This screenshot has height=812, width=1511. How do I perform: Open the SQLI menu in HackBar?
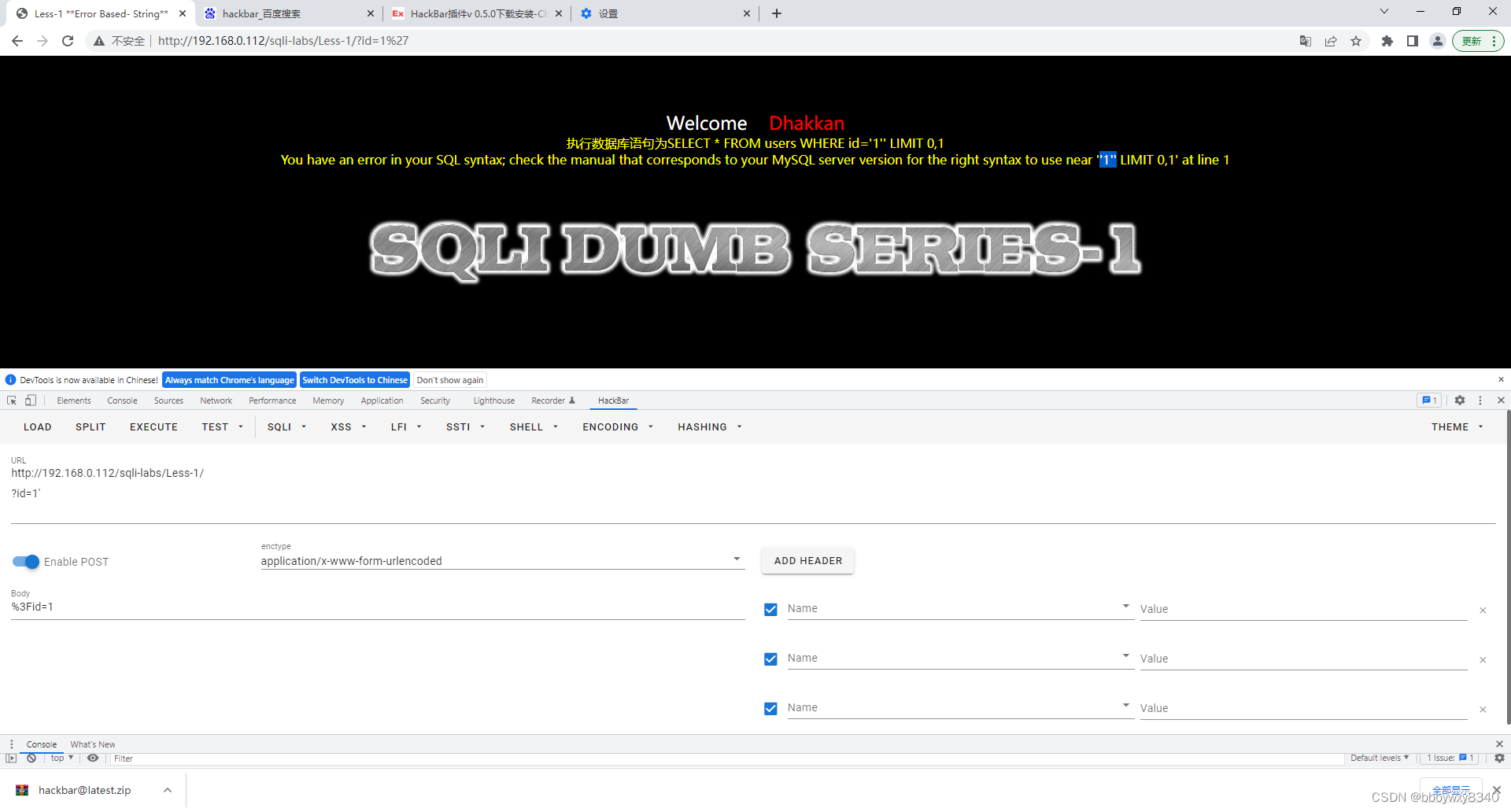[x=285, y=426]
